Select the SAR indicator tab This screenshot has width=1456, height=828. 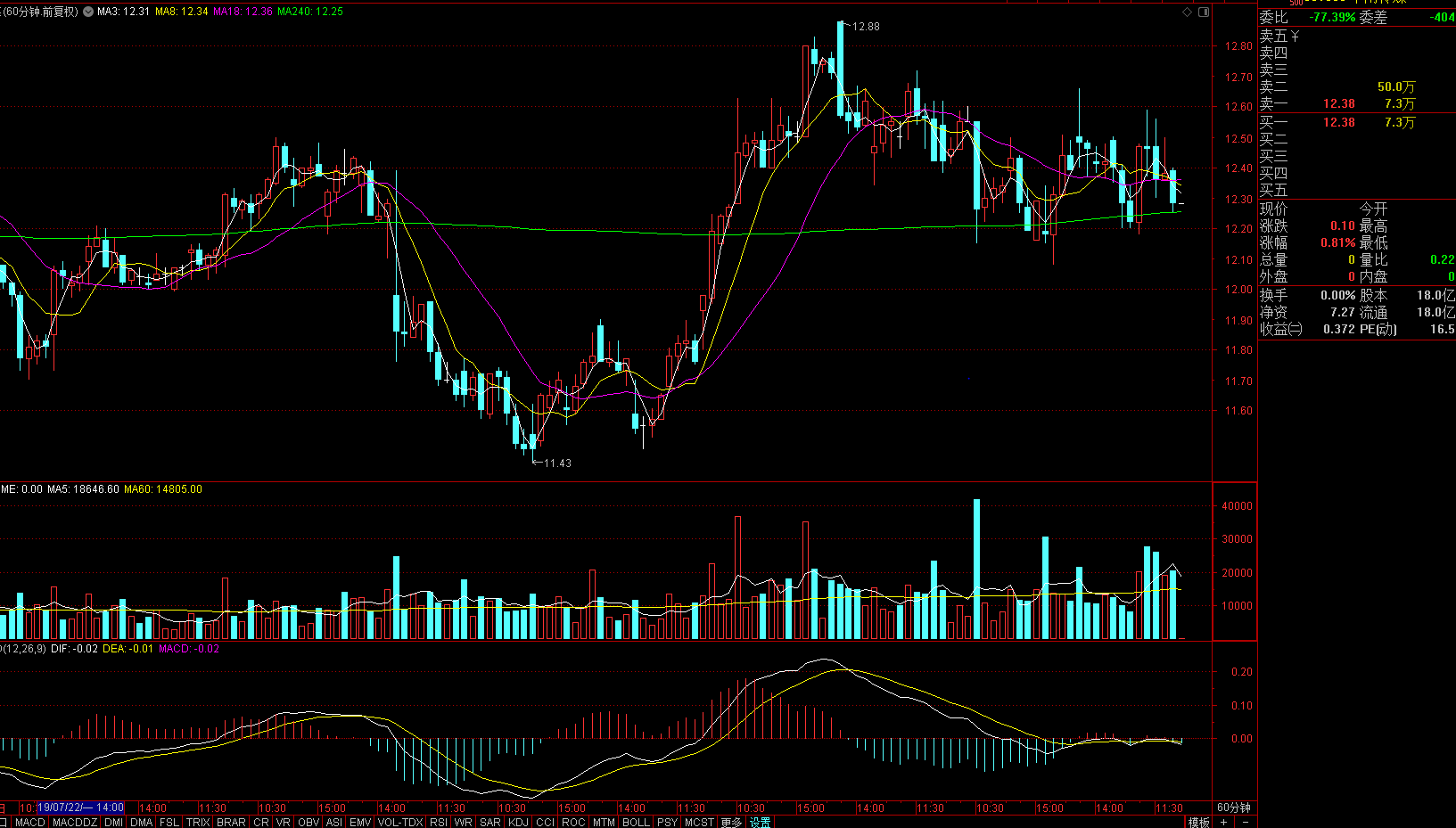coord(490,822)
